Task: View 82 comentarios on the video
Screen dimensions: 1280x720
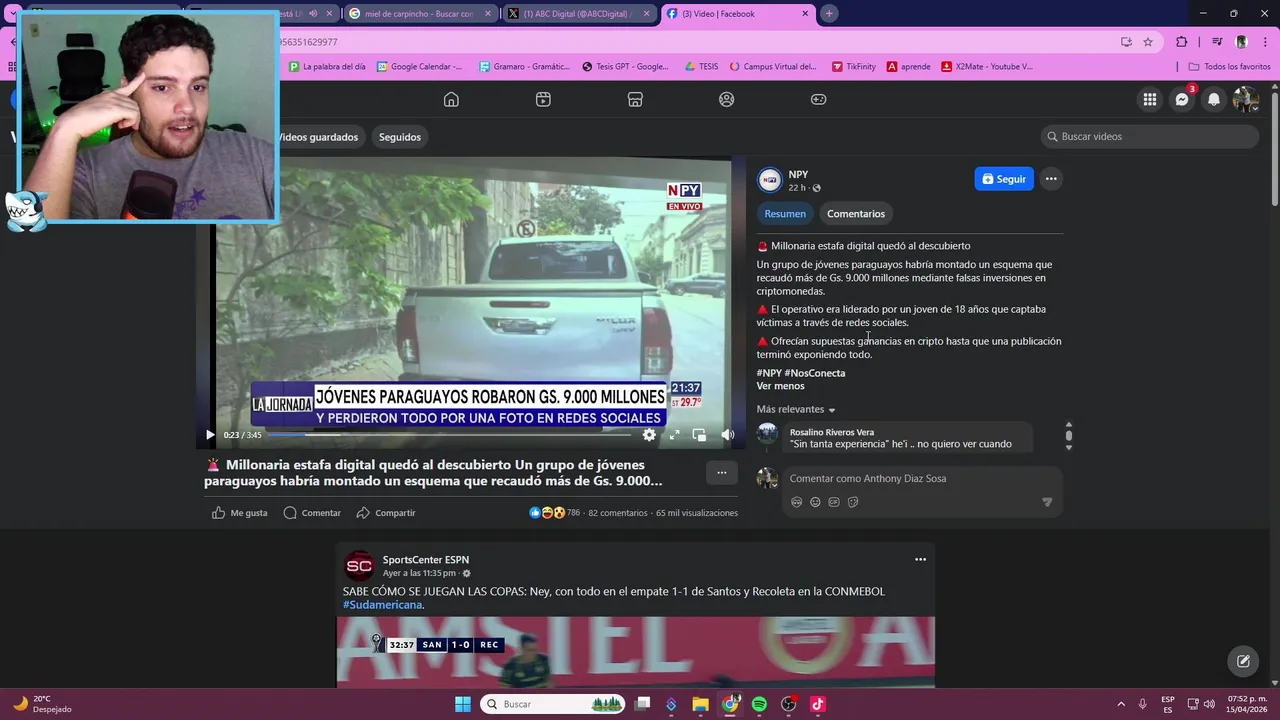Action: [x=618, y=513]
